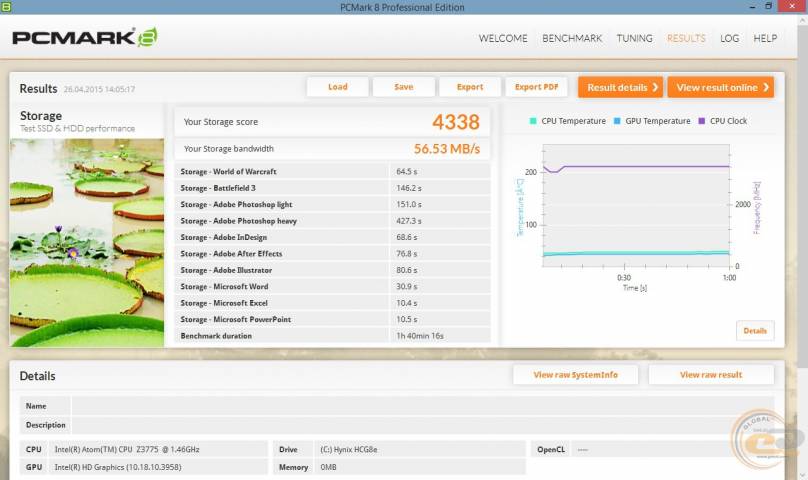
Task: Select the Adobe After Effects row
Action: tap(333, 254)
